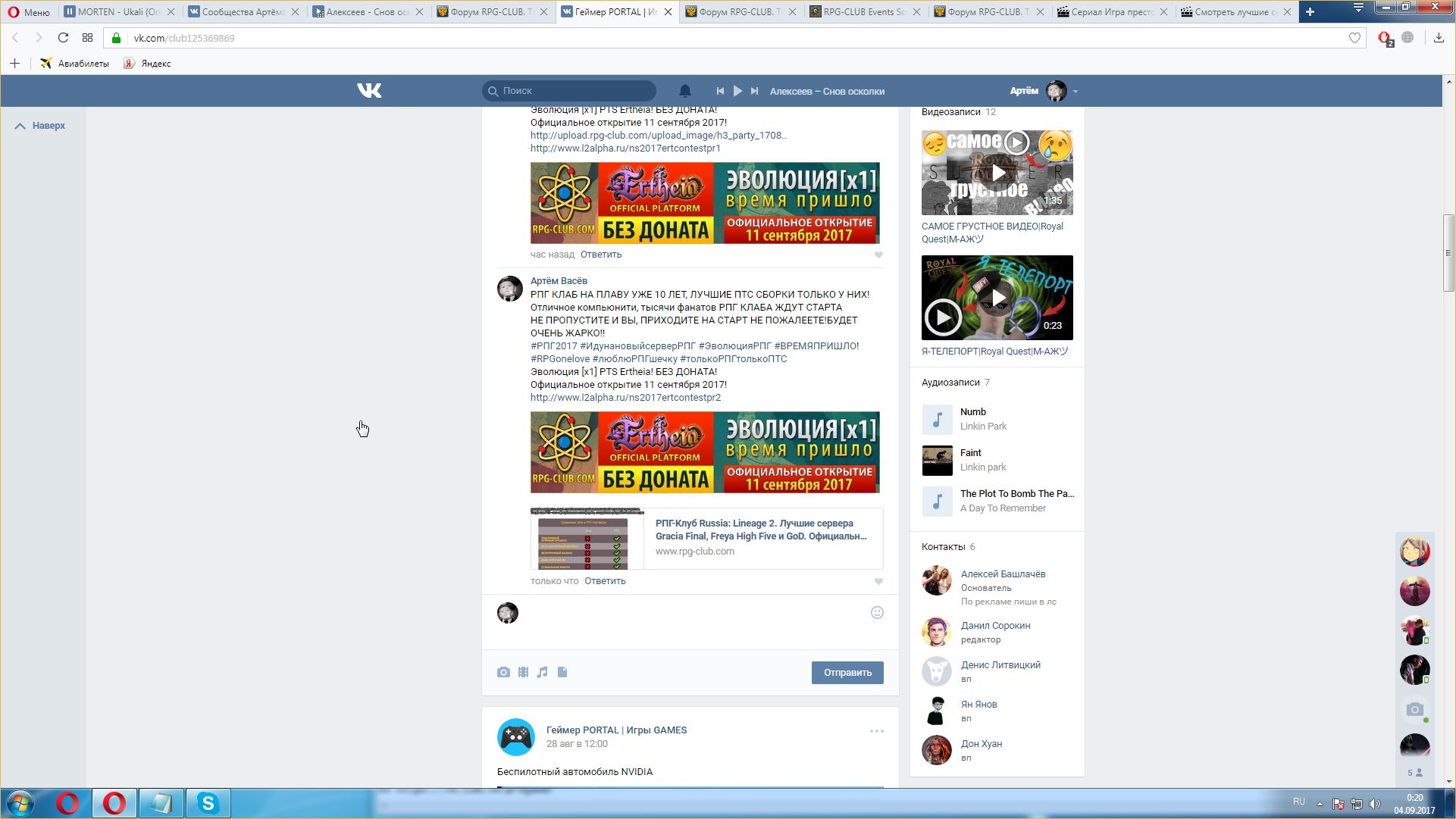Open the Геймер PORTAL group avatar

tap(516, 737)
